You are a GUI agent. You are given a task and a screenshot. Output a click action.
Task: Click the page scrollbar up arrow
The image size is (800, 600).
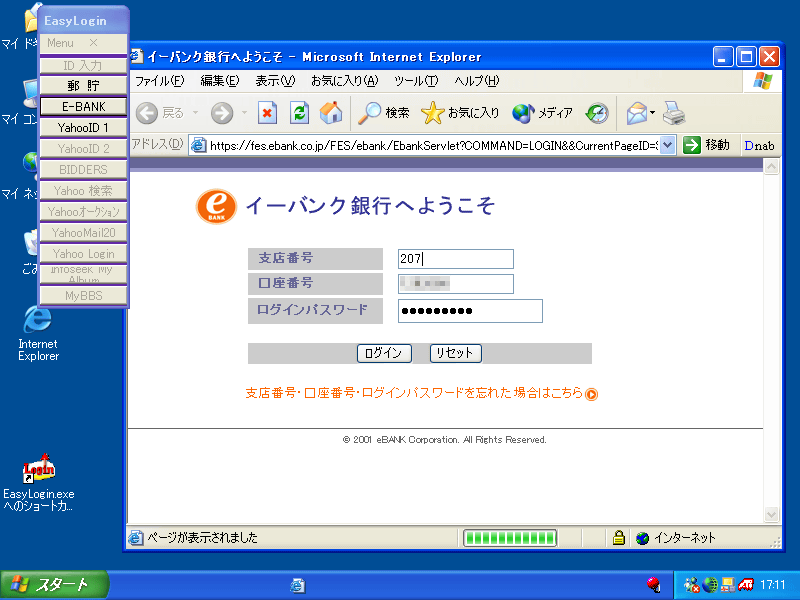tap(771, 167)
